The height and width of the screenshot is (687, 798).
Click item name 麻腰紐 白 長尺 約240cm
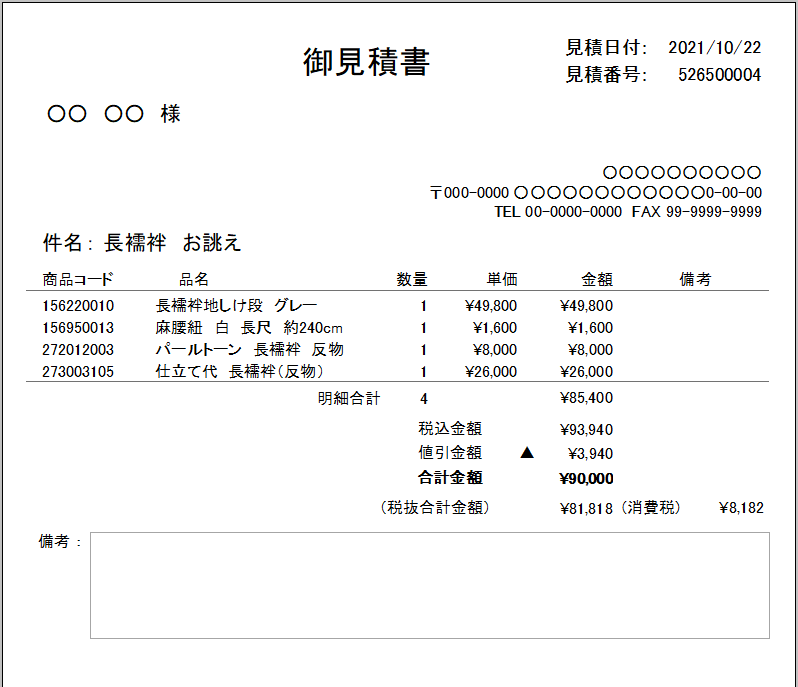tap(249, 328)
